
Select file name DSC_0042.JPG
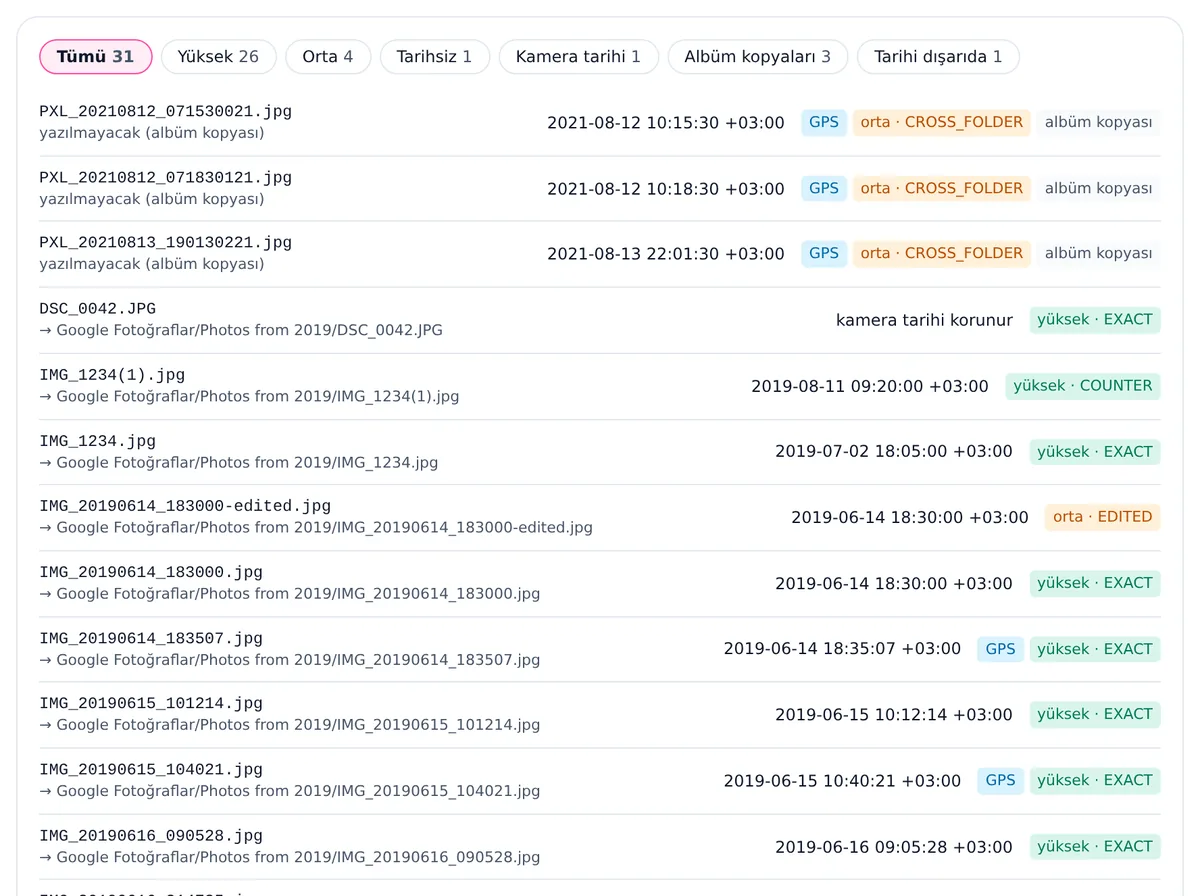click(98, 308)
